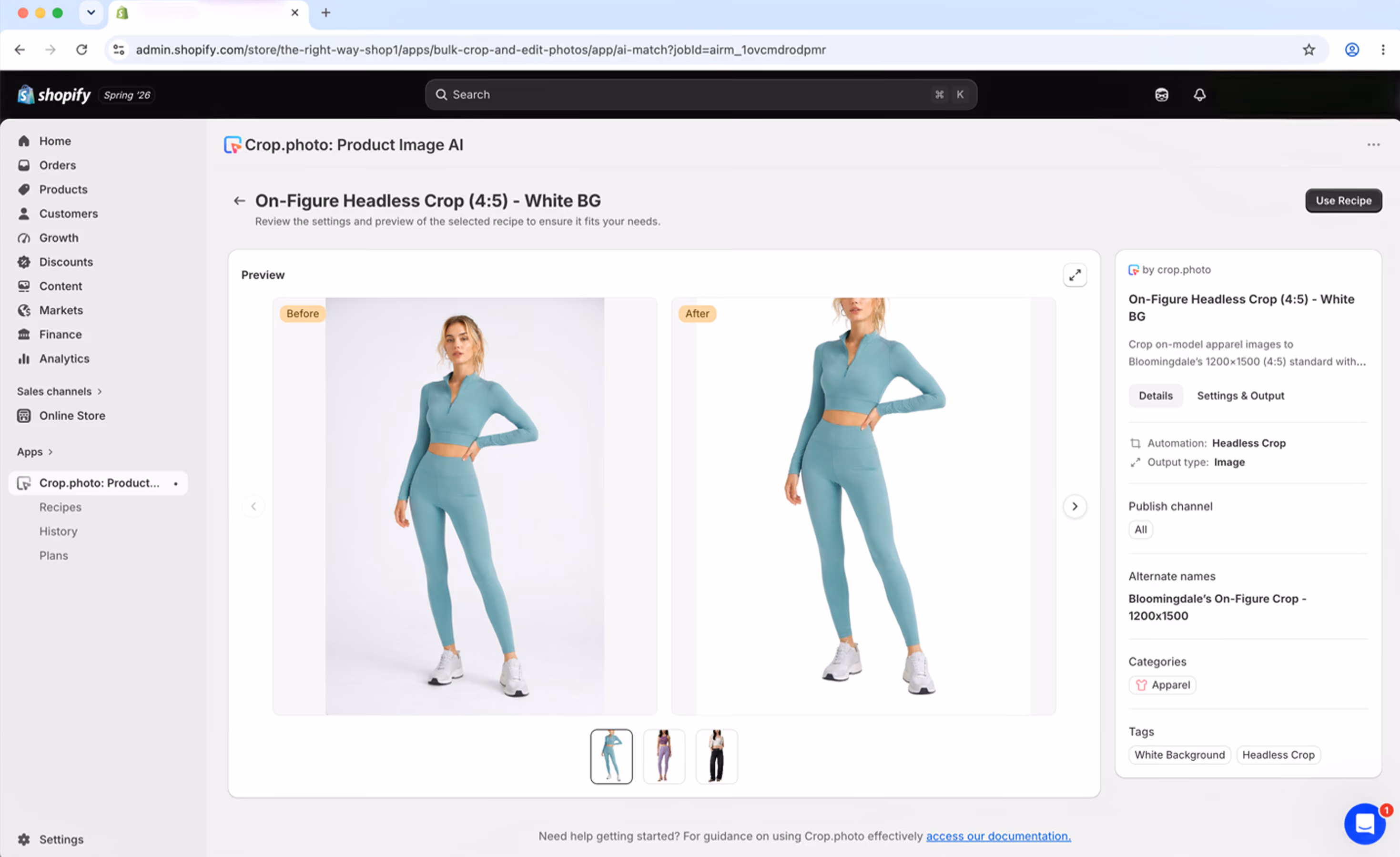The image size is (1400, 857).
Task: Open the access our documentation link
Action: click(x=998, y=836)
